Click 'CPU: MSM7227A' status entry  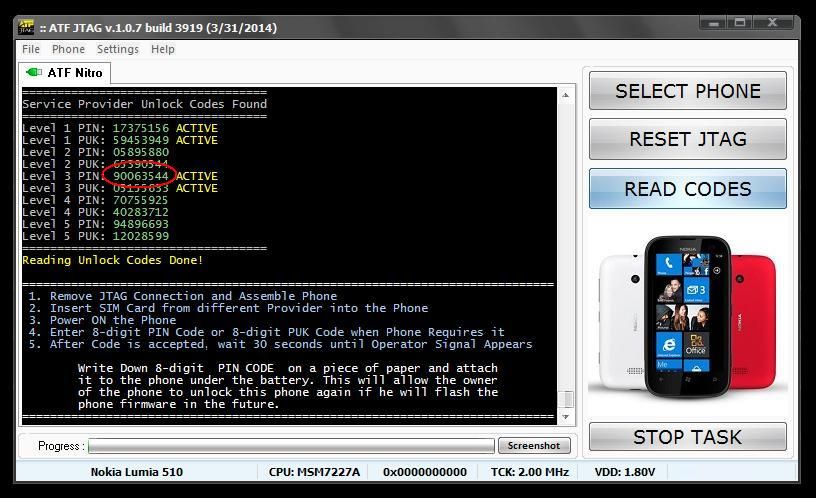(314, 472)
